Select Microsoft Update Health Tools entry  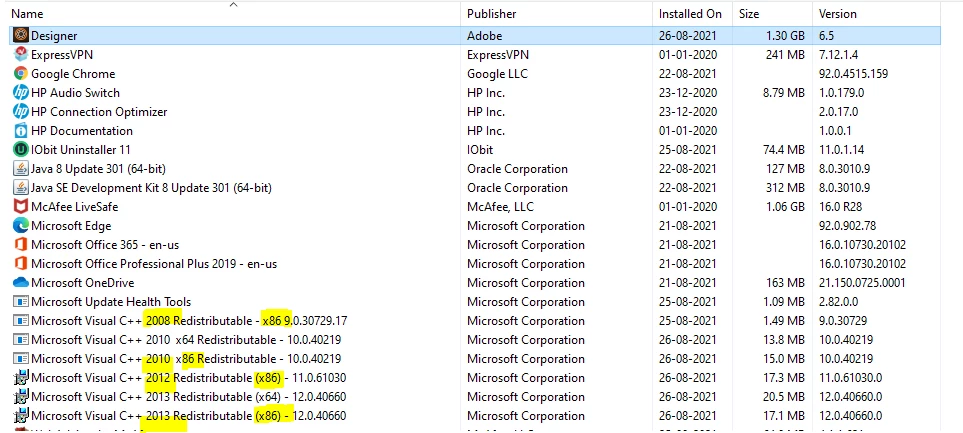click(x=111, y=302)
